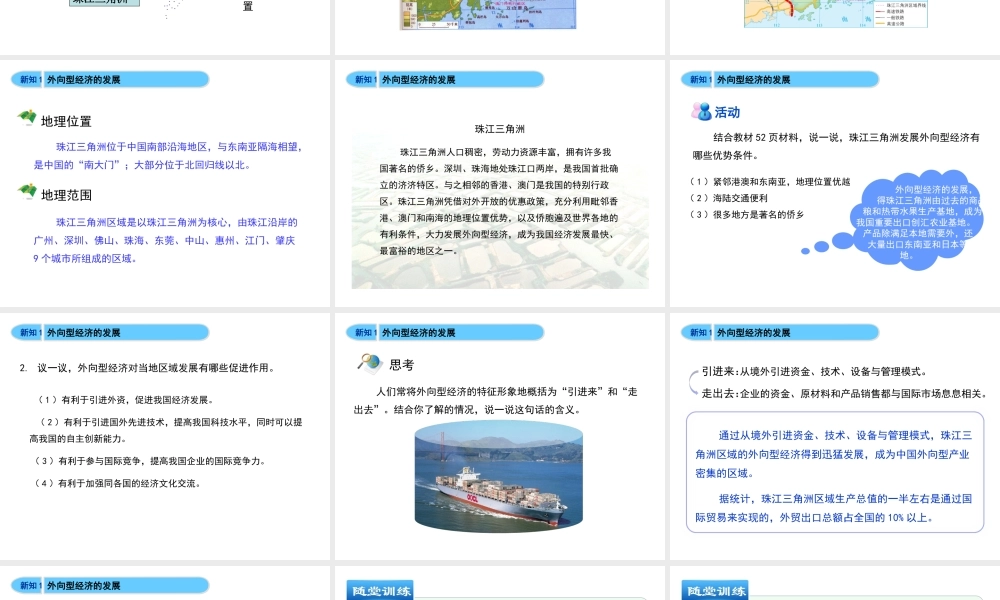The image size is (1000, 600).
Task: Click the 随堂训练 label in right bottom slide
Action: pyautogui.click(x=716, y=590)
